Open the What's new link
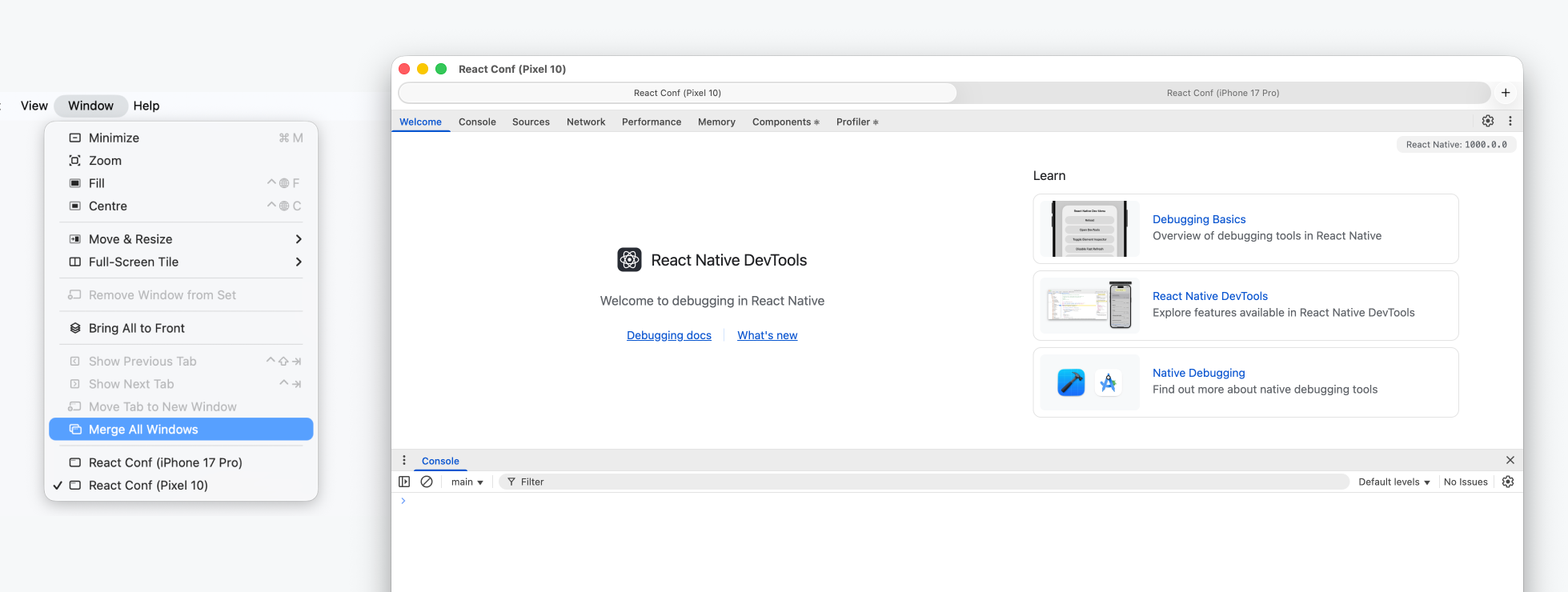The image size is (1568, 592). tap(767, 335)
